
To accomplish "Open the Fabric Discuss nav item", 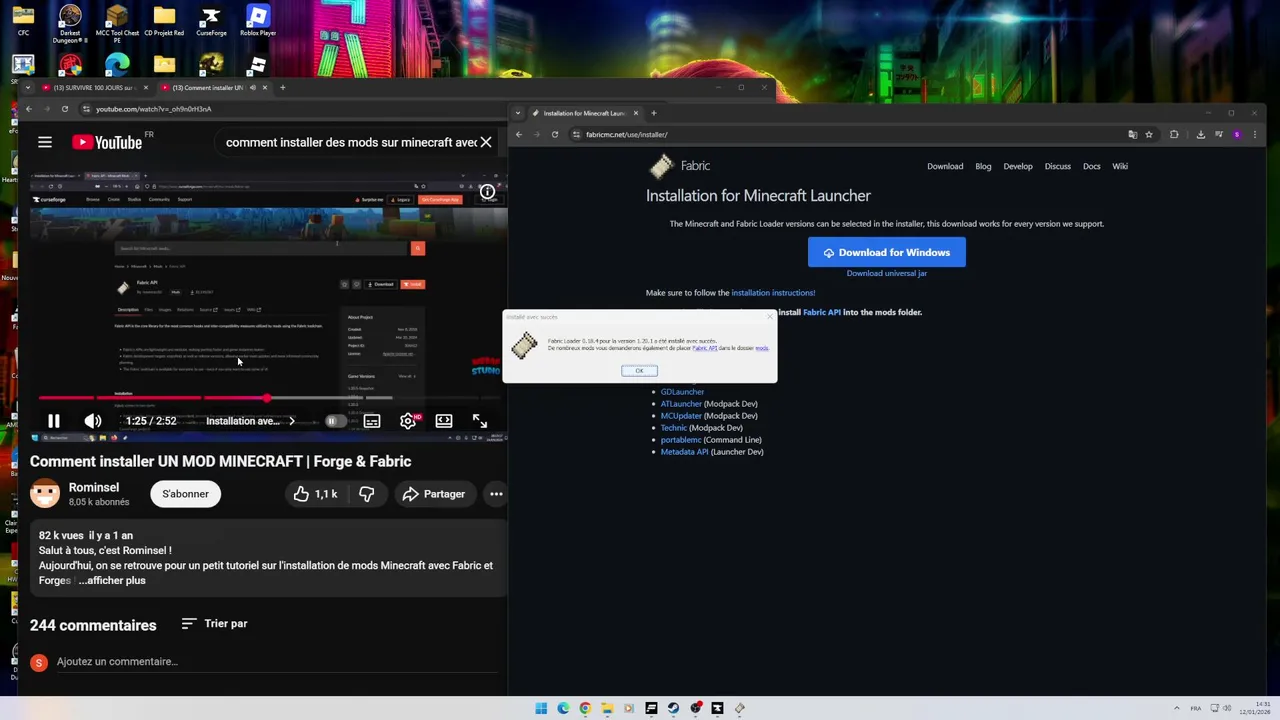I will pos(1058,166).
